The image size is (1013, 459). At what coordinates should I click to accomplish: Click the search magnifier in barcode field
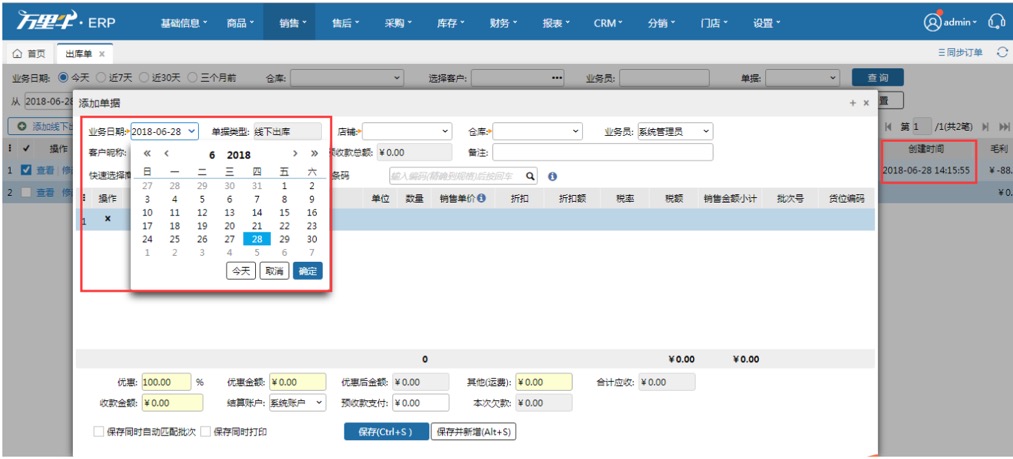(530, 176)
